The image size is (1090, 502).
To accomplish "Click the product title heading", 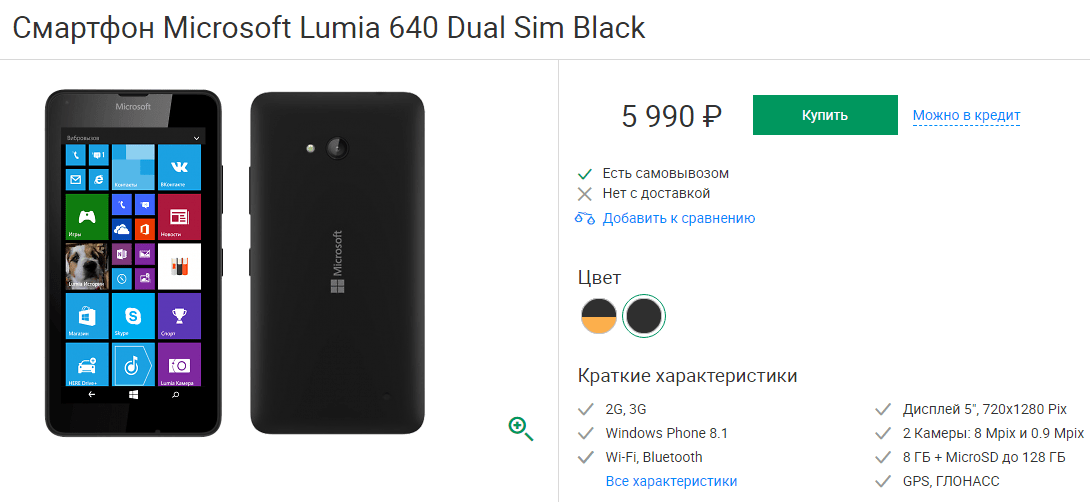I will coord(329,29).
